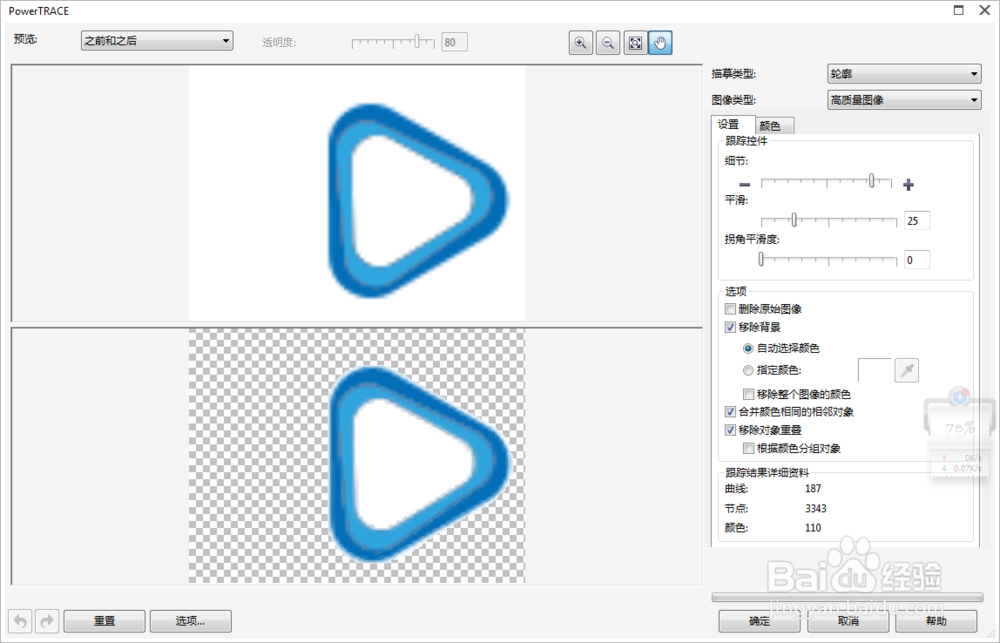Click the 透明度 value field showing 80
The width and height of the screenshot is (1000, 643).
coord(455,42)
